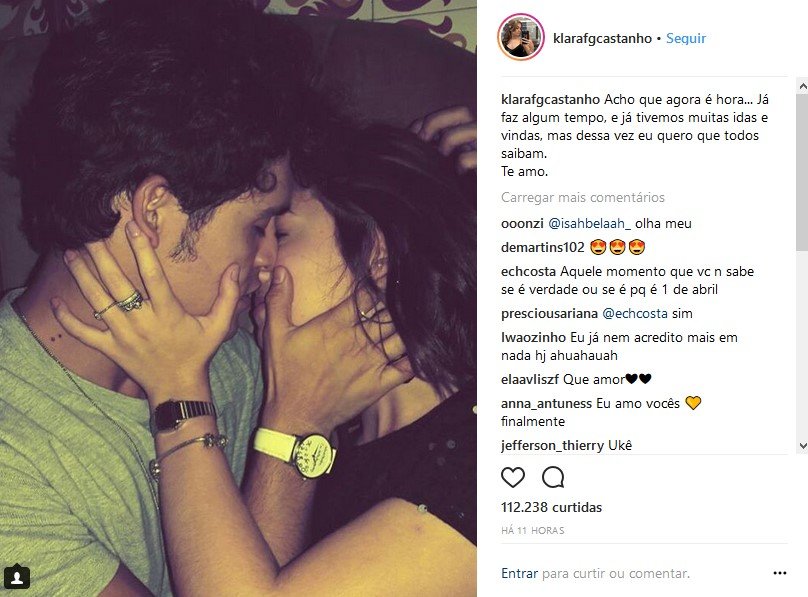
Task: Click scrollbar down arrow in comments
Action: tap(802, 446)
